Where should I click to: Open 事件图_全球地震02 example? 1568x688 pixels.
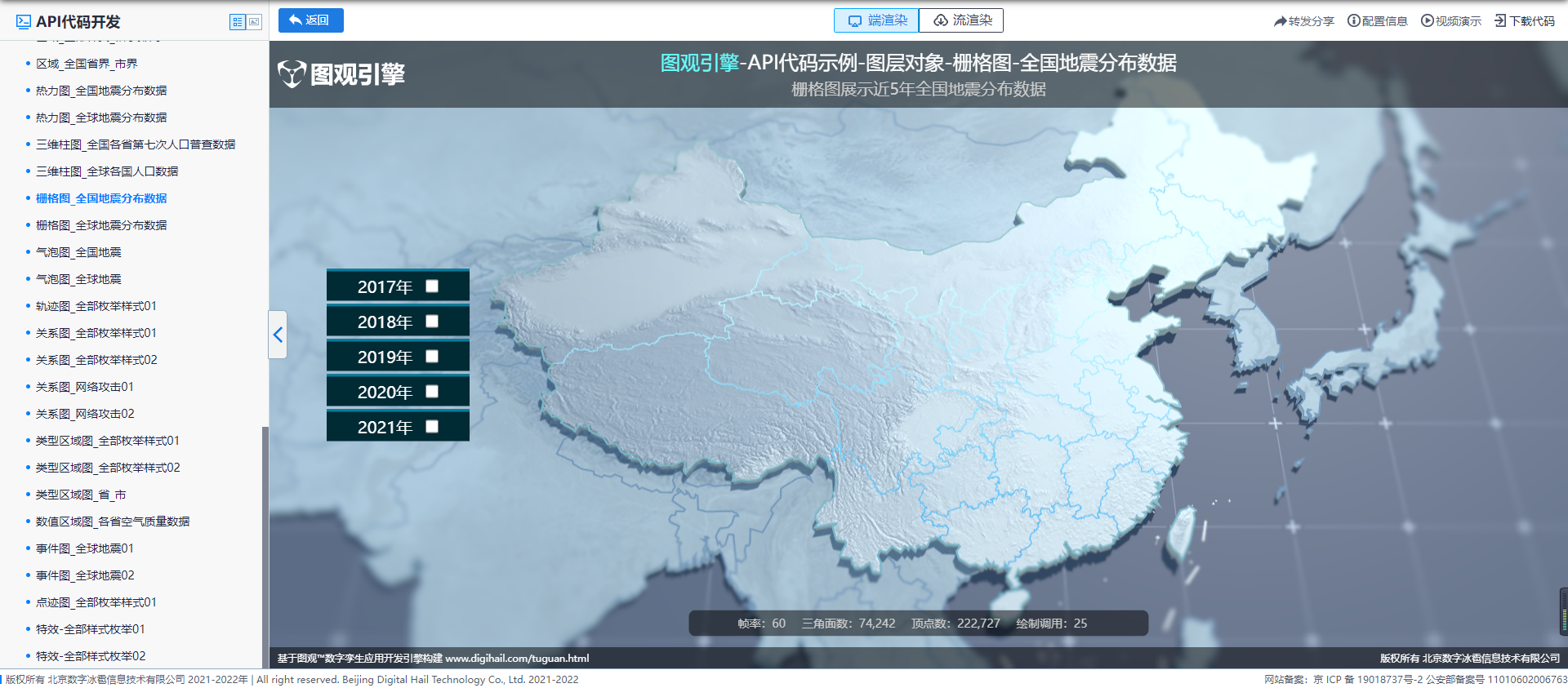(x=85, y=575)
